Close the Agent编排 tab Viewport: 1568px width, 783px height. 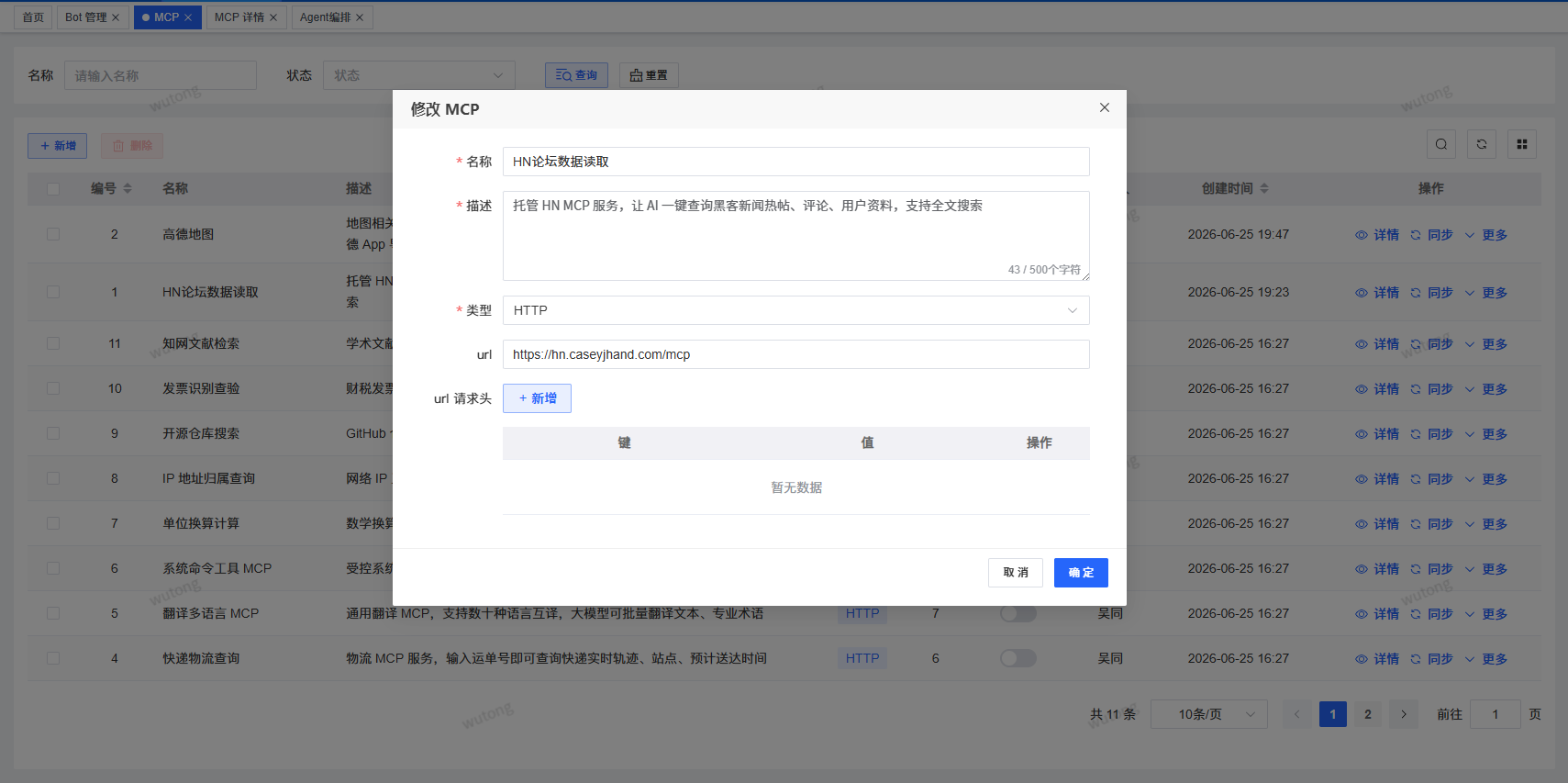coord(360,17)
